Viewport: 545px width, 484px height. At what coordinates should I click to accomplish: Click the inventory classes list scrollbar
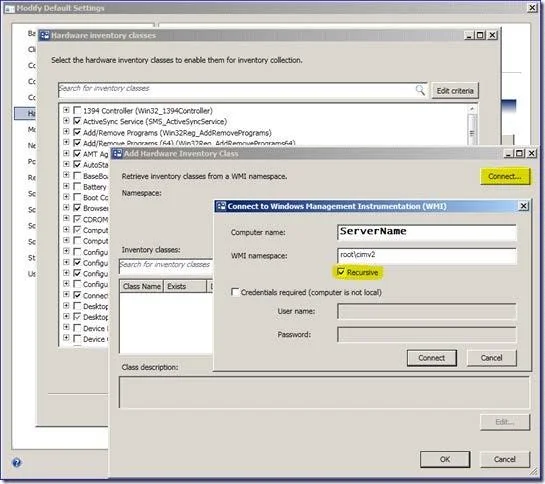point(472,125)
